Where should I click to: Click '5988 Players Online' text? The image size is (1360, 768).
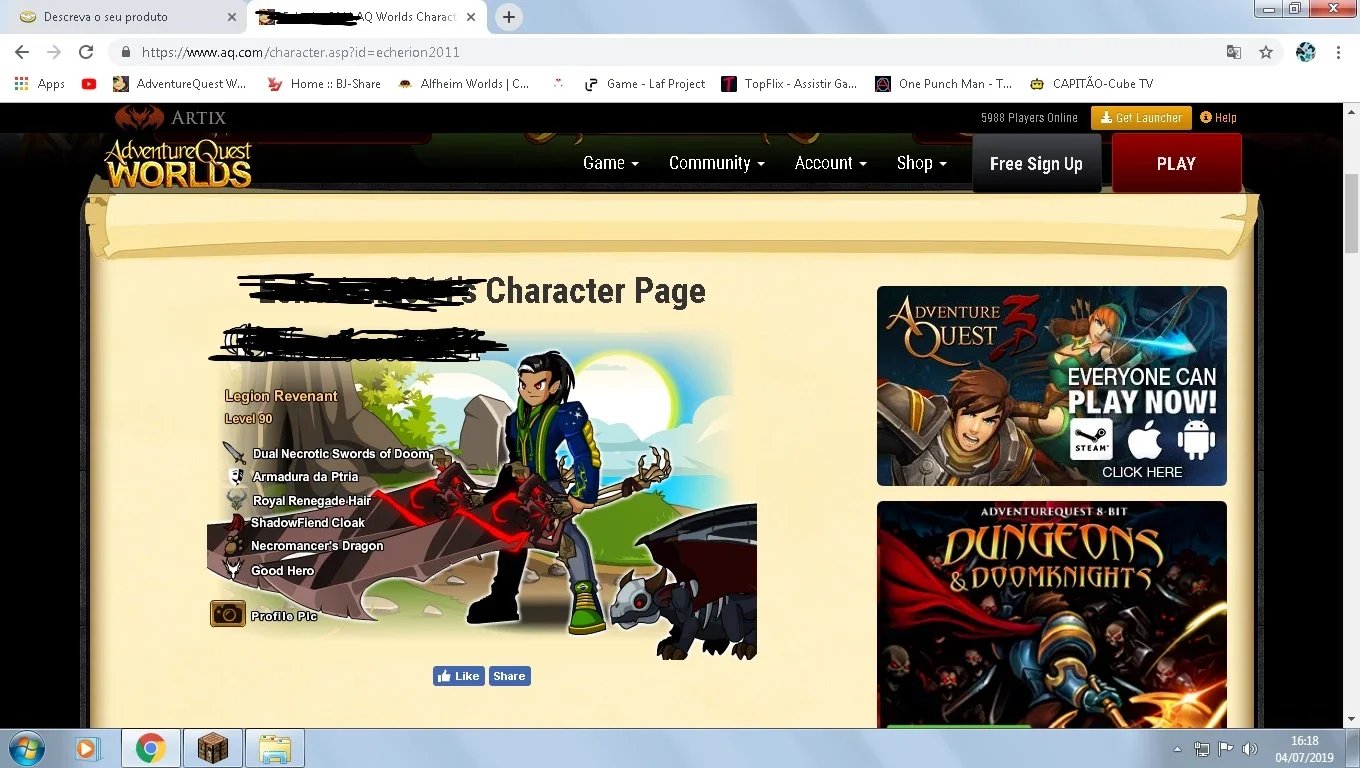pyautogui.click(x=1029, y=118)
